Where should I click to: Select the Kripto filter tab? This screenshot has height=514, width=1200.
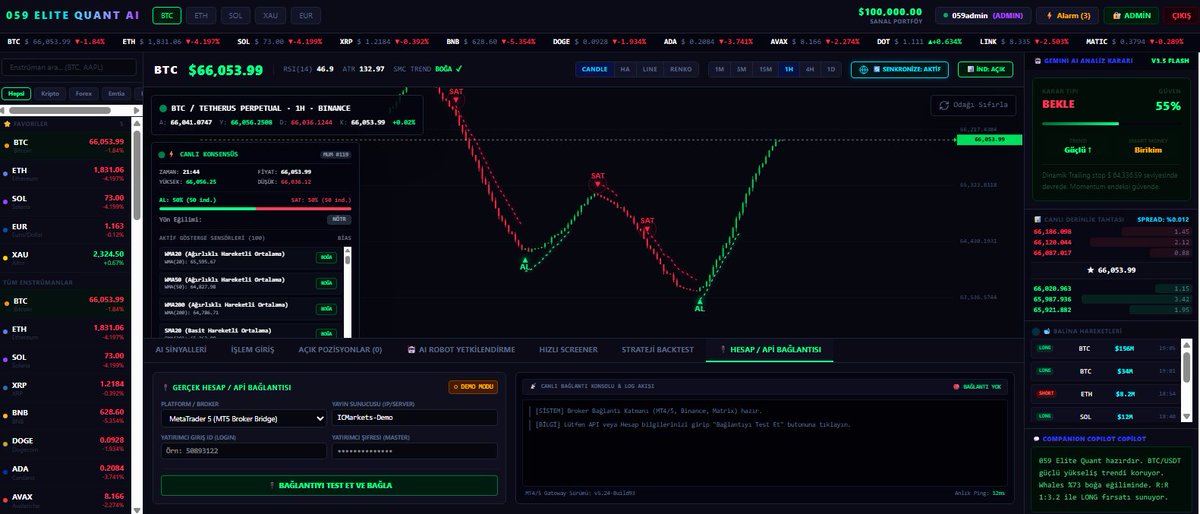(x=49, y=93)
